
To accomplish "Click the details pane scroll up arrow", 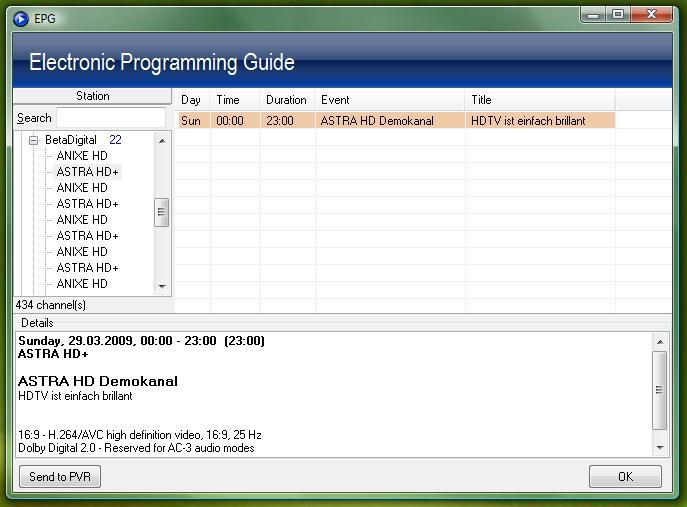I will tap(660, 342).
